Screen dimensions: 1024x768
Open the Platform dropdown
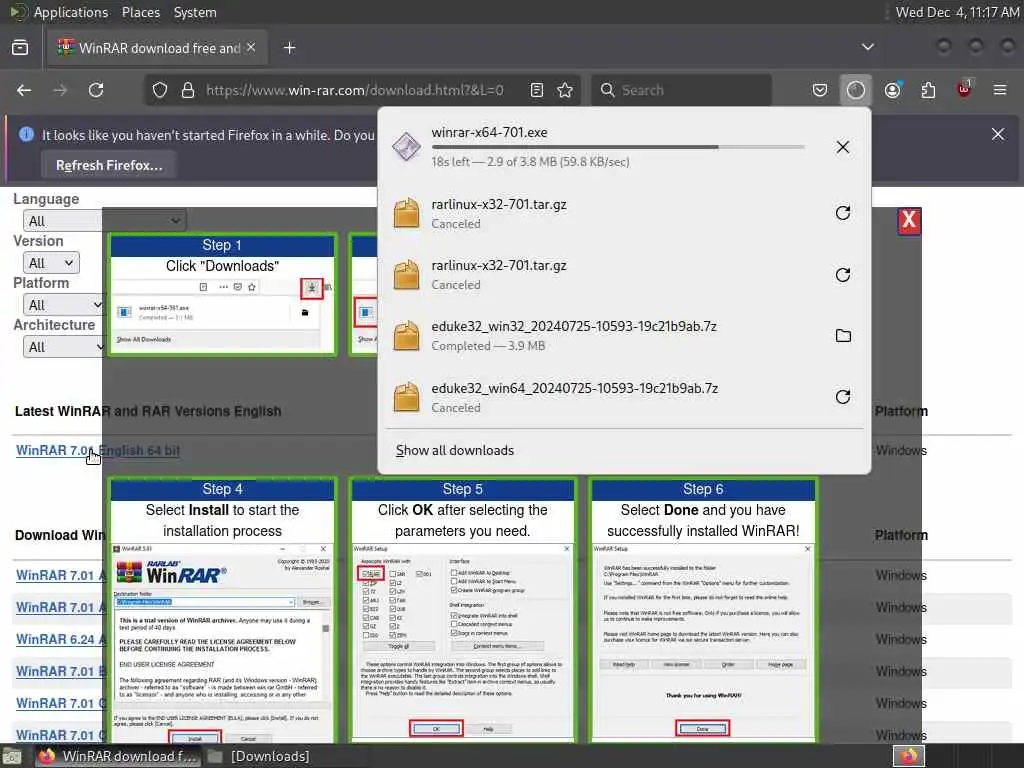(x=63, y=304)
